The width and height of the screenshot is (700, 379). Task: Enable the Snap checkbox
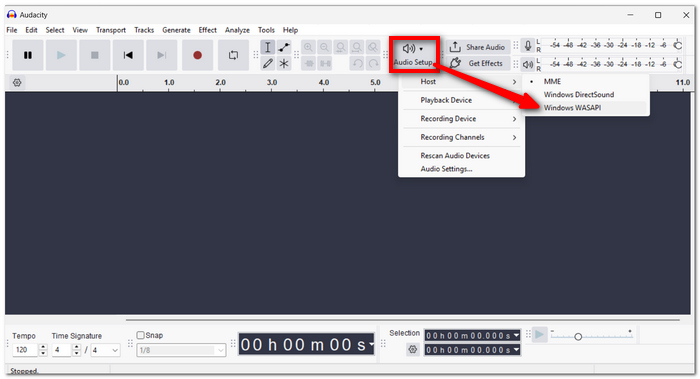click(141, 335)
